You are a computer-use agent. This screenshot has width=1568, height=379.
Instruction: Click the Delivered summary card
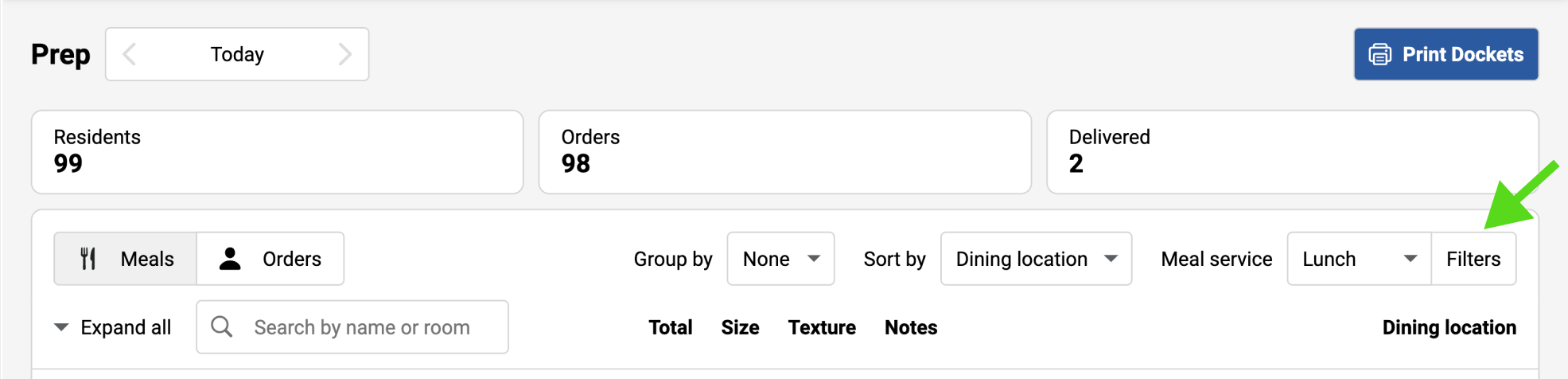[1292, 151]
